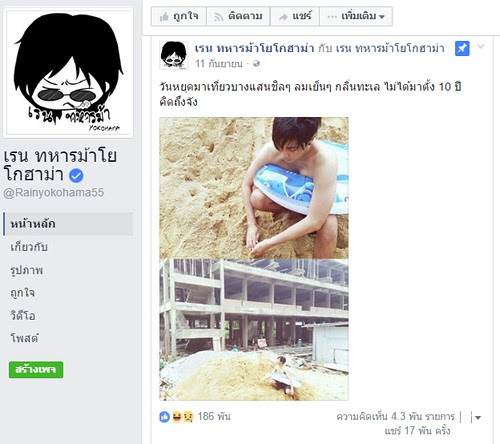The image size is (500, 444).
Task: Click the share arrow icon beside แชร์
Action: point(283,17)
